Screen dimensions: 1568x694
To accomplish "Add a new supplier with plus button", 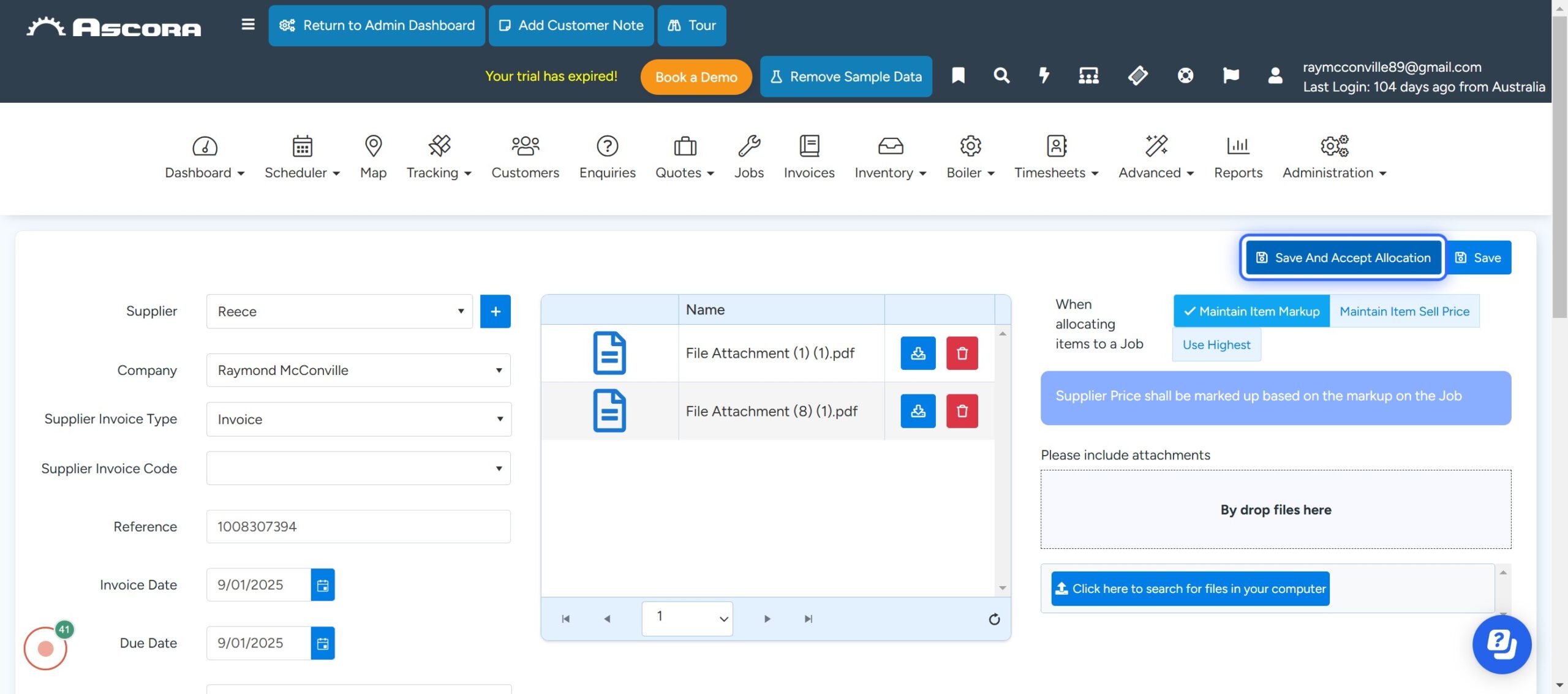I will [496, 311].
